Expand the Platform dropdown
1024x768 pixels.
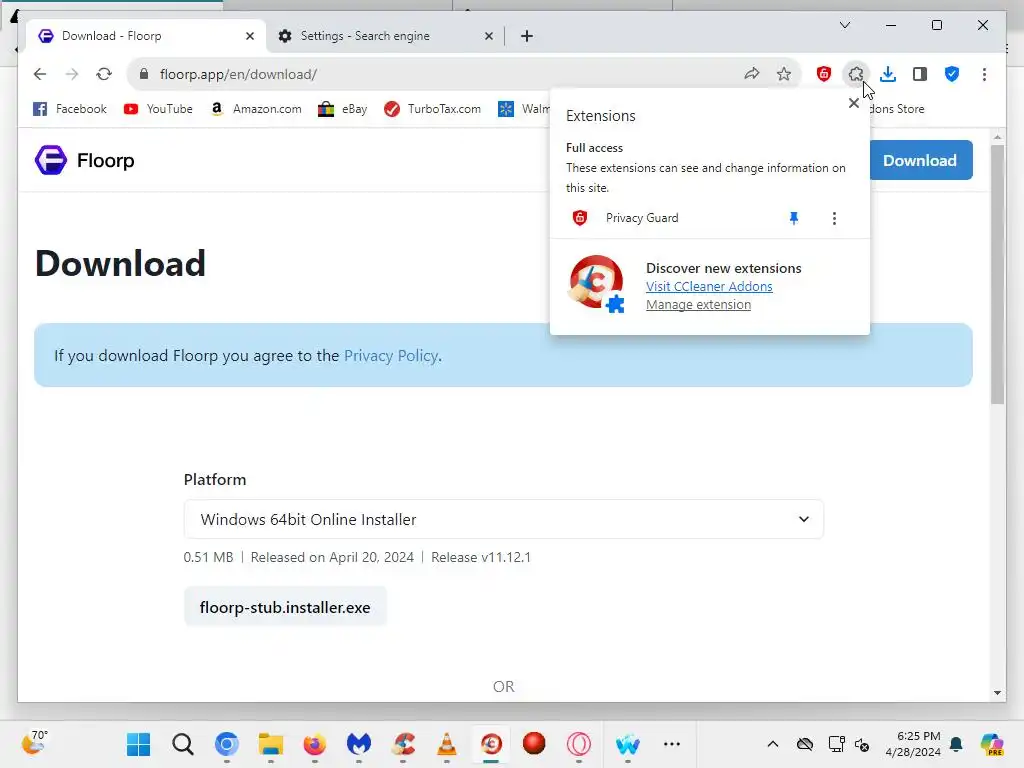coord(504,519)
